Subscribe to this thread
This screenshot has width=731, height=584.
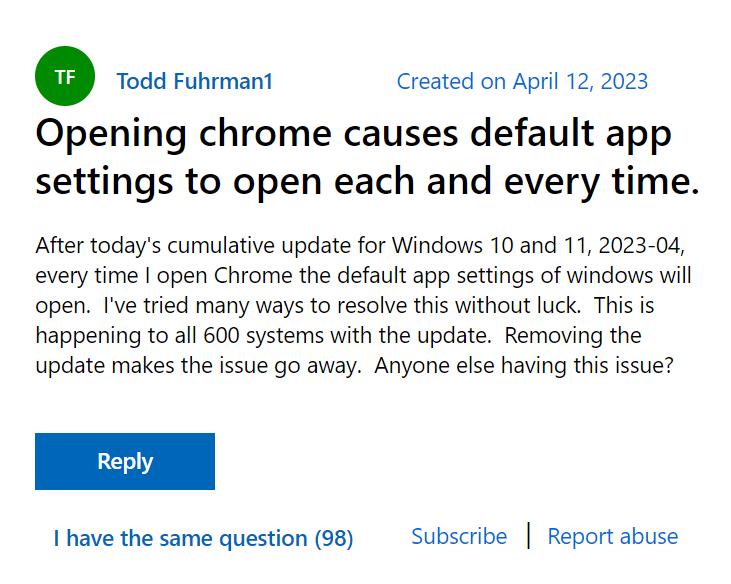point(459,536)
